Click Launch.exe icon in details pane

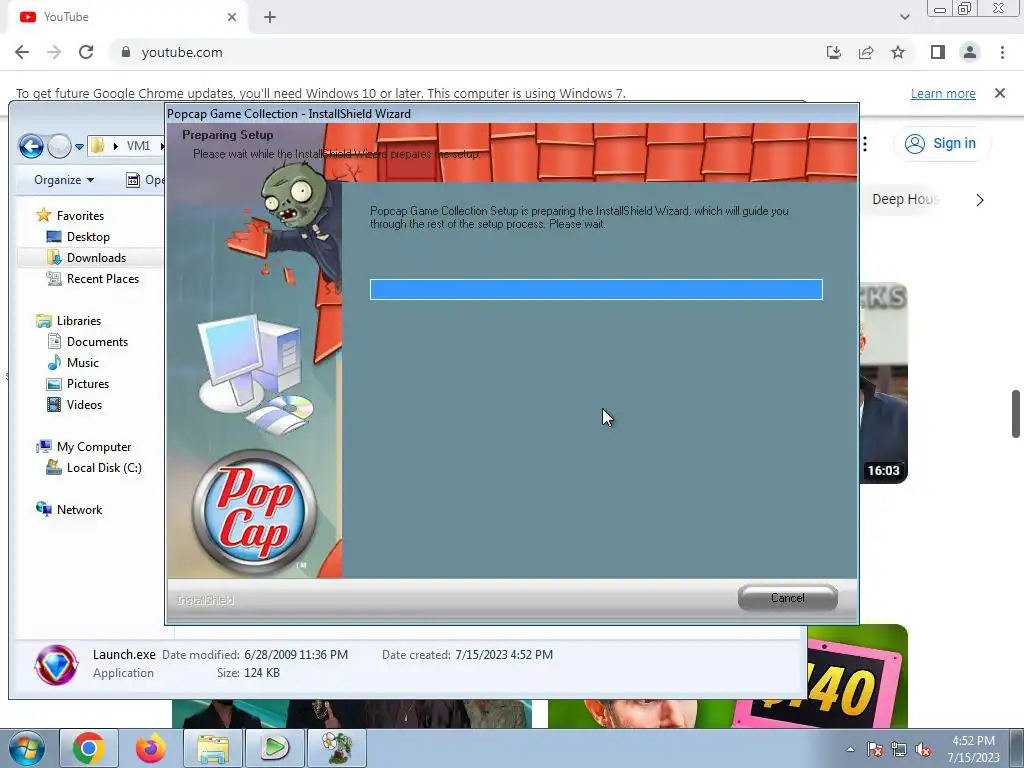coord(56,665)
